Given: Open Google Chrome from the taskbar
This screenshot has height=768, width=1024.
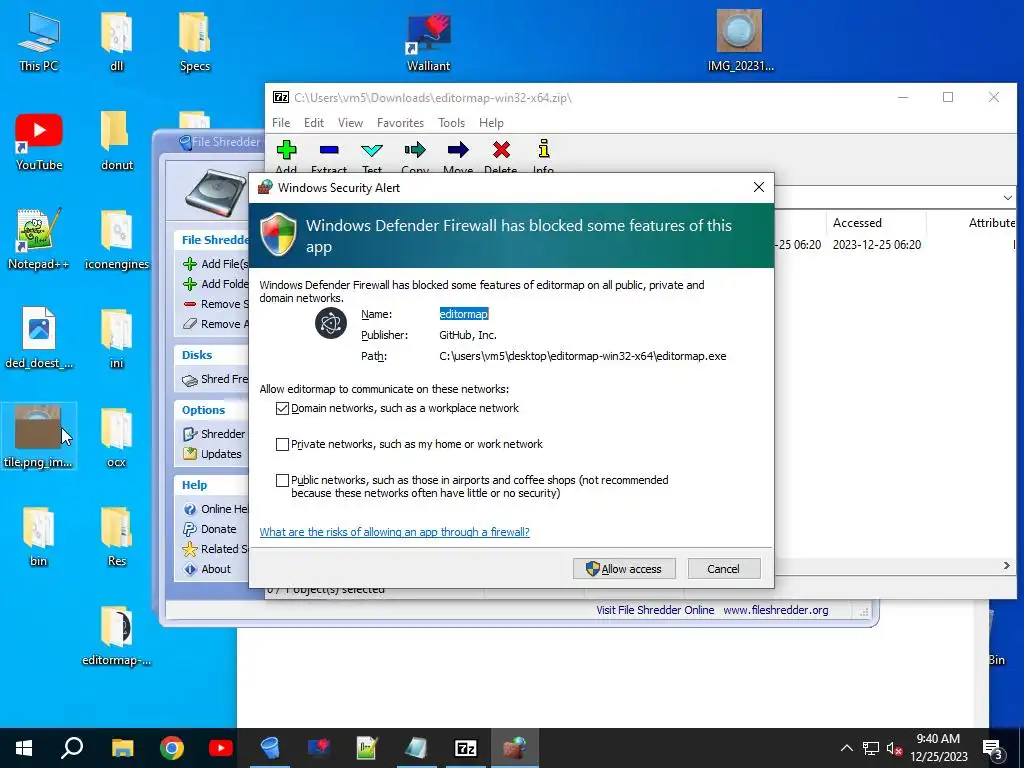Looking at the screenshot, I should tap(172, 748).
